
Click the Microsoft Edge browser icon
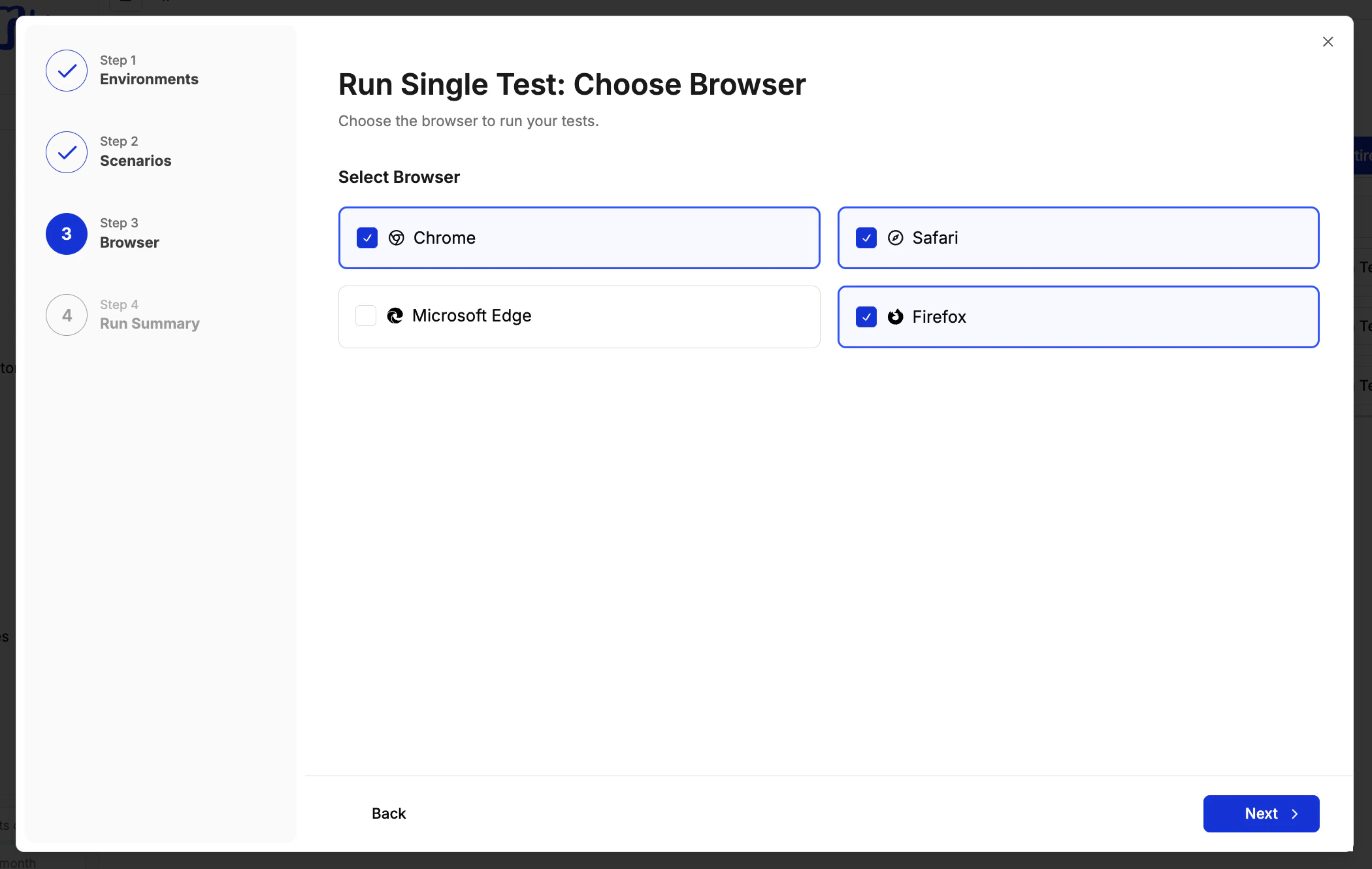[395, 316]
